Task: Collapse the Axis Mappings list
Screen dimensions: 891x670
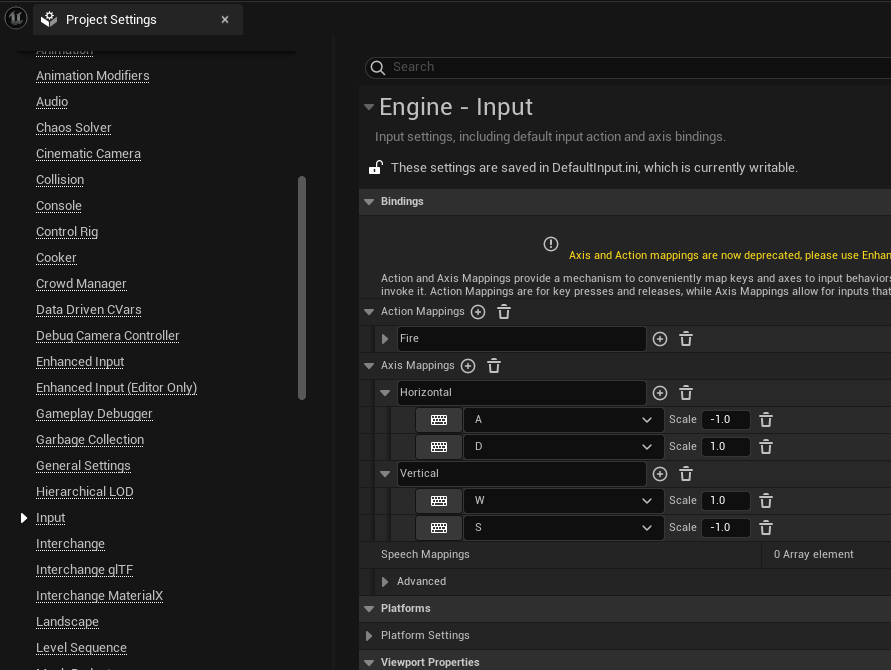Action: coord(369,366)
